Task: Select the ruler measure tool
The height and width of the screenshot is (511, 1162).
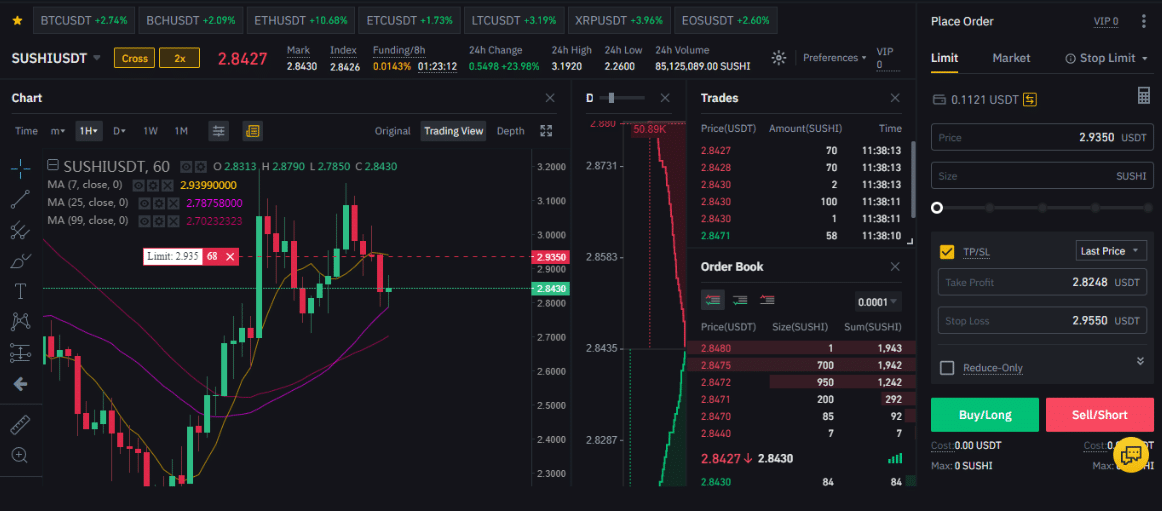Action: click(x=21, y=424)
